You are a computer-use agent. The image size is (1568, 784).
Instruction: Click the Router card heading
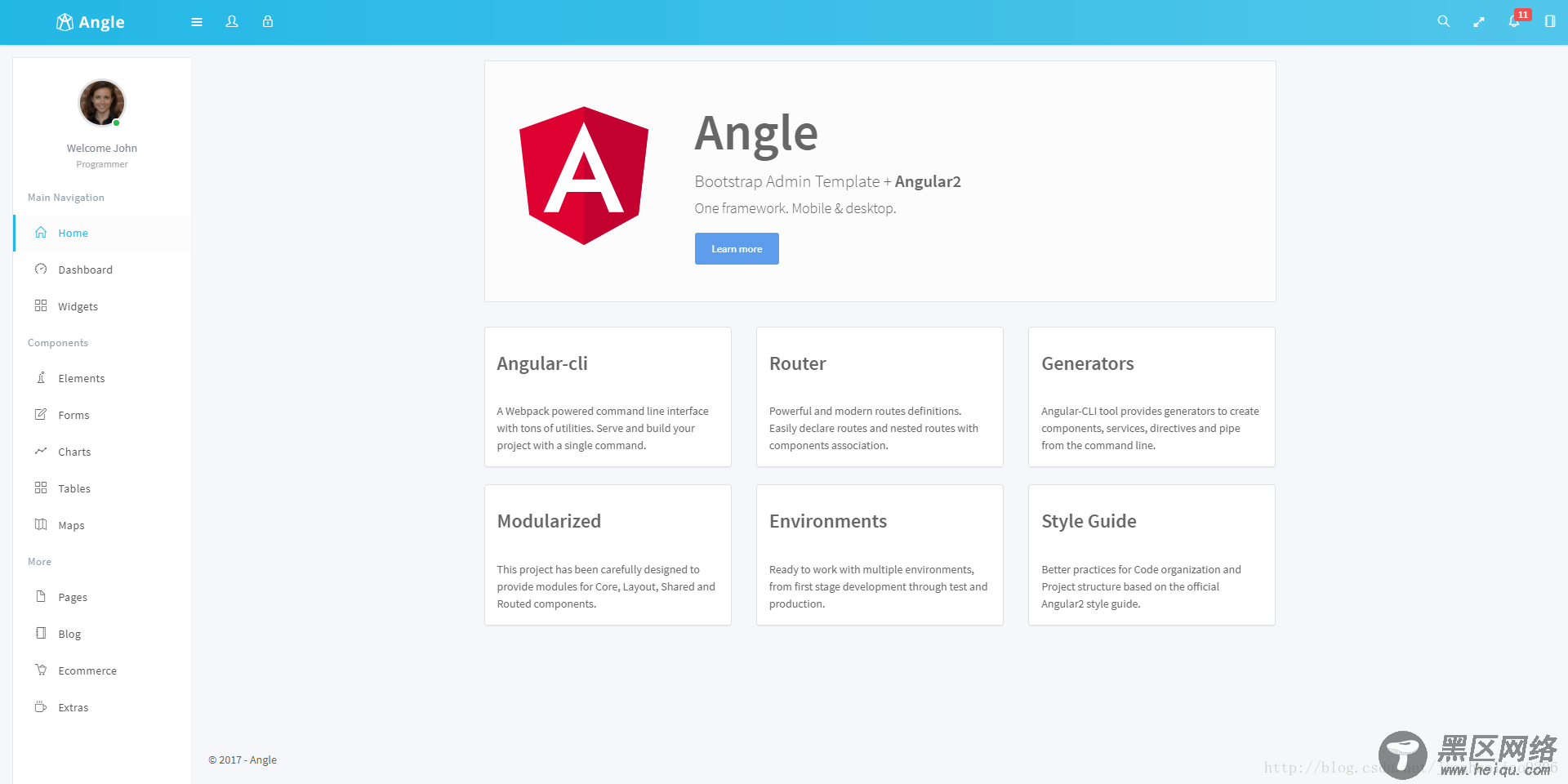point(798,363)
